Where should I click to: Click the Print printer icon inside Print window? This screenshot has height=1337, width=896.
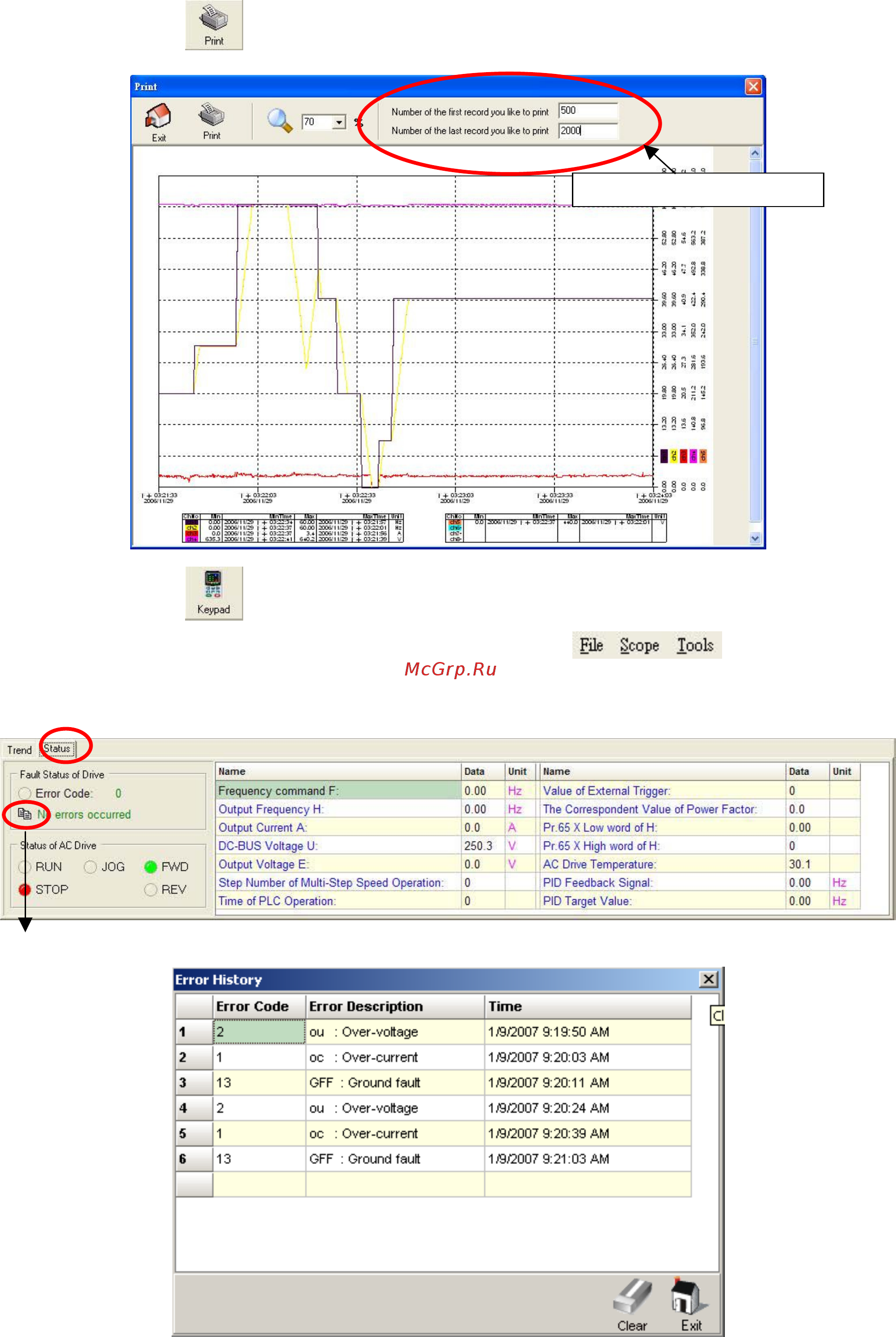click(212, 120)
